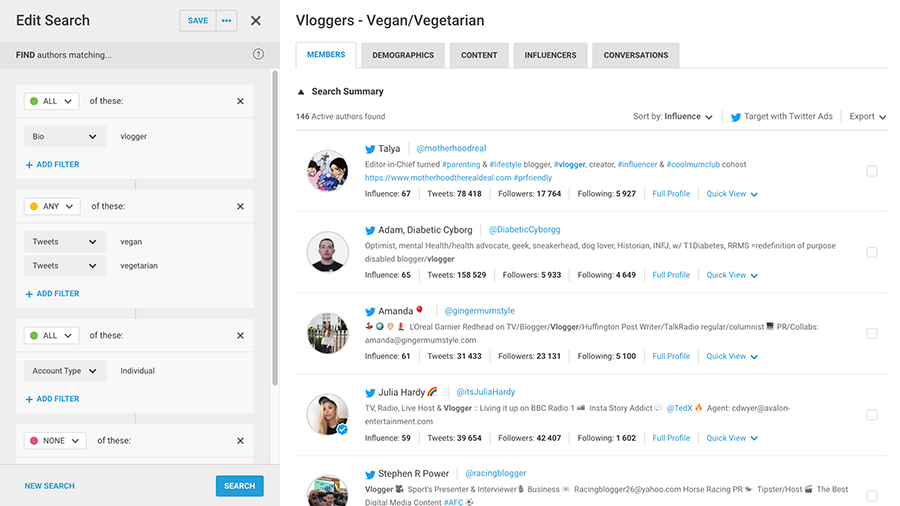Open the Bio filter type dropdown
Image resolution: width=900 pixels, height=506 pixels.
(x=65, y=137)
